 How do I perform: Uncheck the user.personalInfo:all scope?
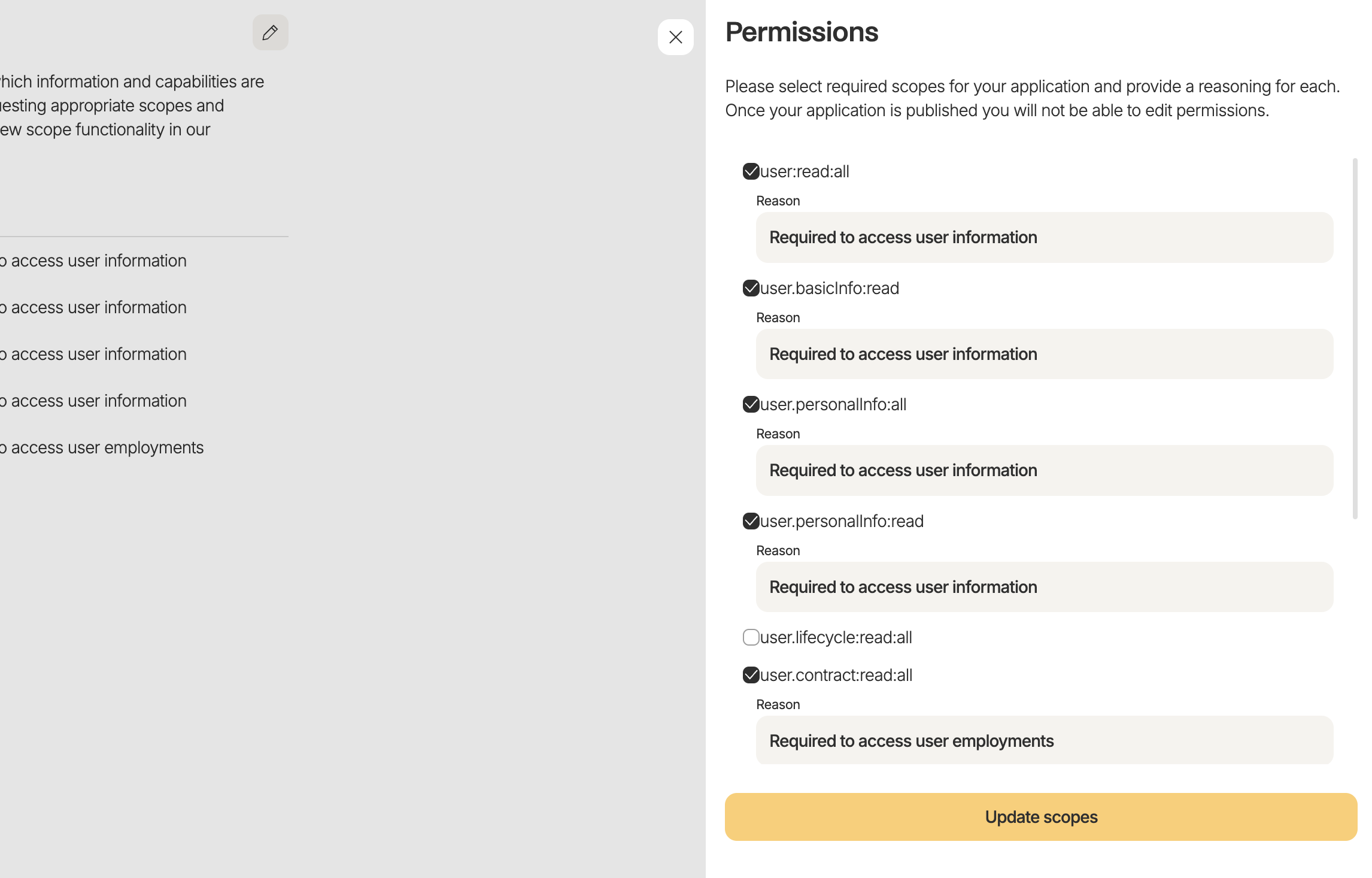[751, 404]
